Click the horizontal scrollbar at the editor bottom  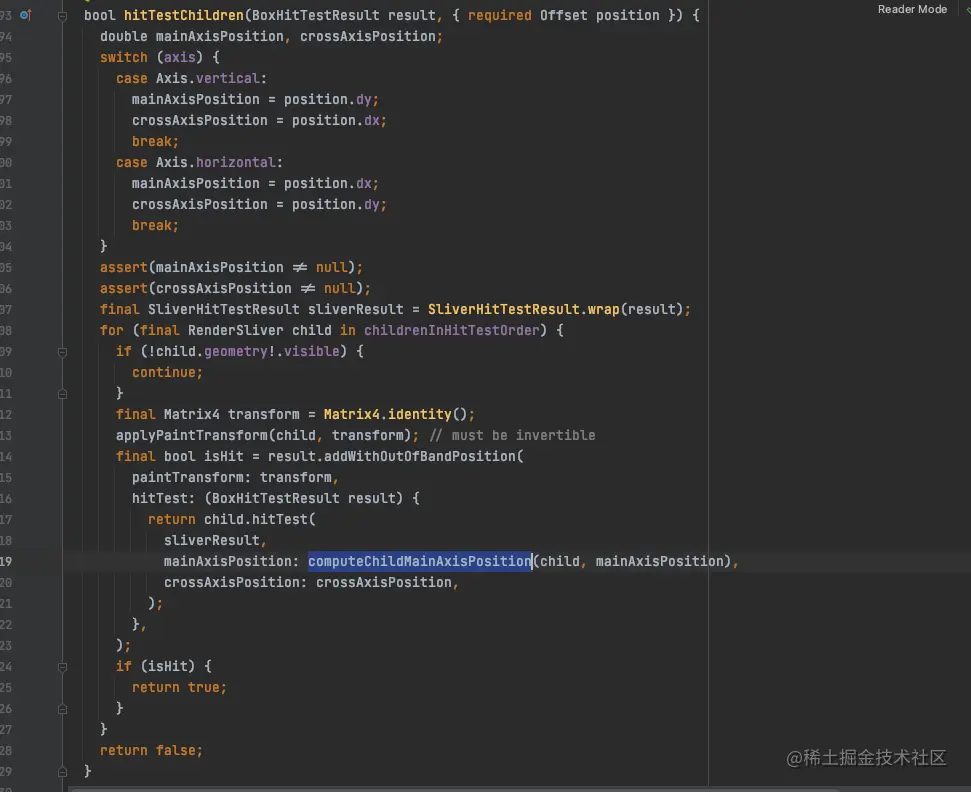(455, 789)
